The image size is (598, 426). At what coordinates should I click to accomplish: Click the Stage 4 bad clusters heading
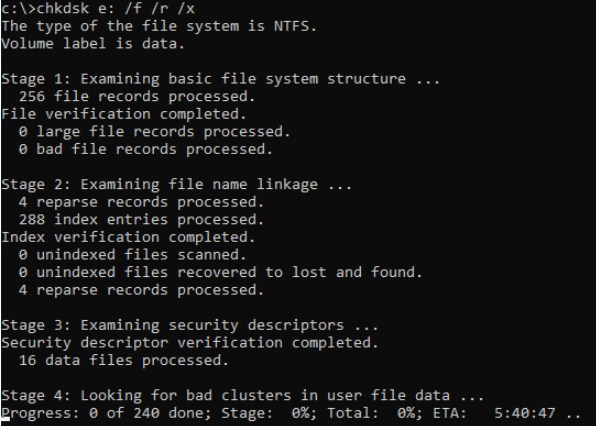click(243, 395)
